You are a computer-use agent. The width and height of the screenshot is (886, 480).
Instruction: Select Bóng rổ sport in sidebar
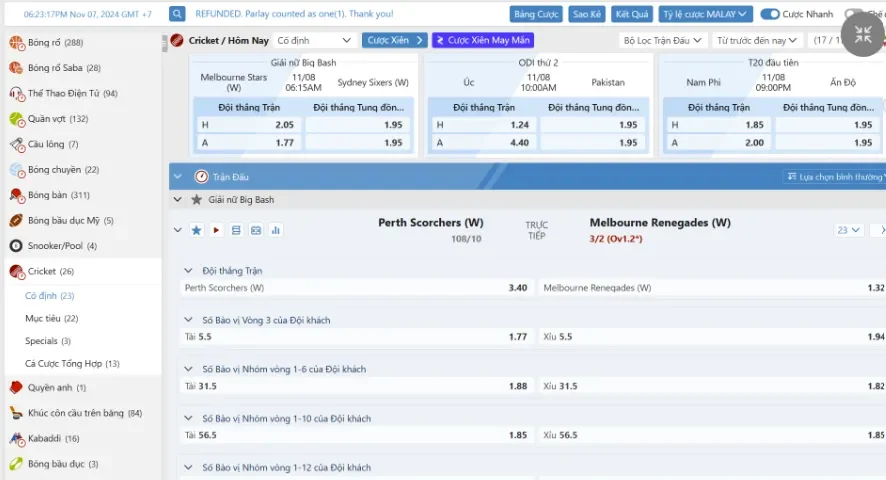(x=55, y=43)
